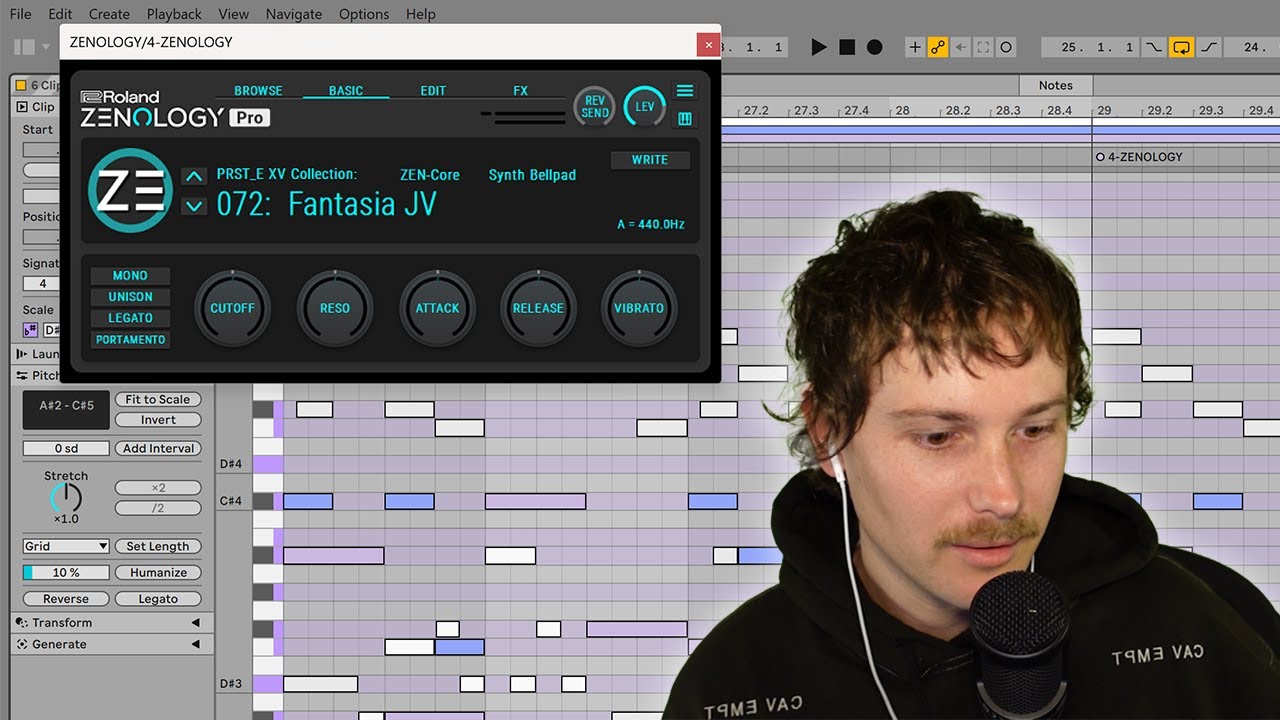Viewport: 1280px width, 720px height.
Task: Click the A = 440.0Hz tuning value
Action: pyautogui.click(x=651, y=225)
